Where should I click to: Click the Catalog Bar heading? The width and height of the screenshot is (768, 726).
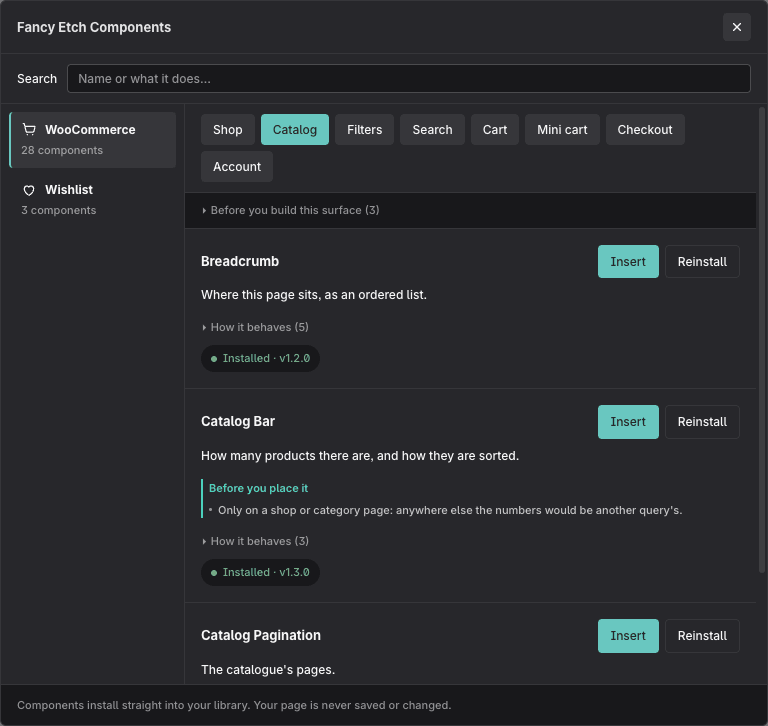point(238,421)
